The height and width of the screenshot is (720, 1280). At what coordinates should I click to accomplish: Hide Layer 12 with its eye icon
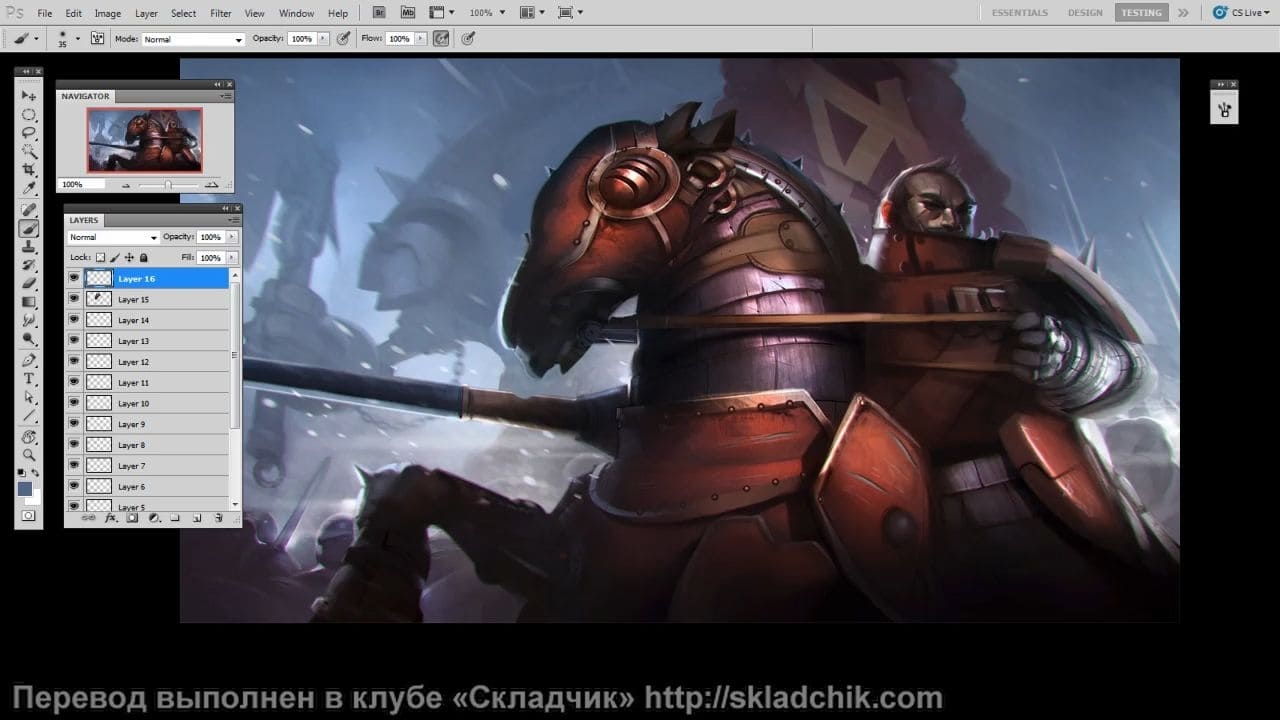74,362
